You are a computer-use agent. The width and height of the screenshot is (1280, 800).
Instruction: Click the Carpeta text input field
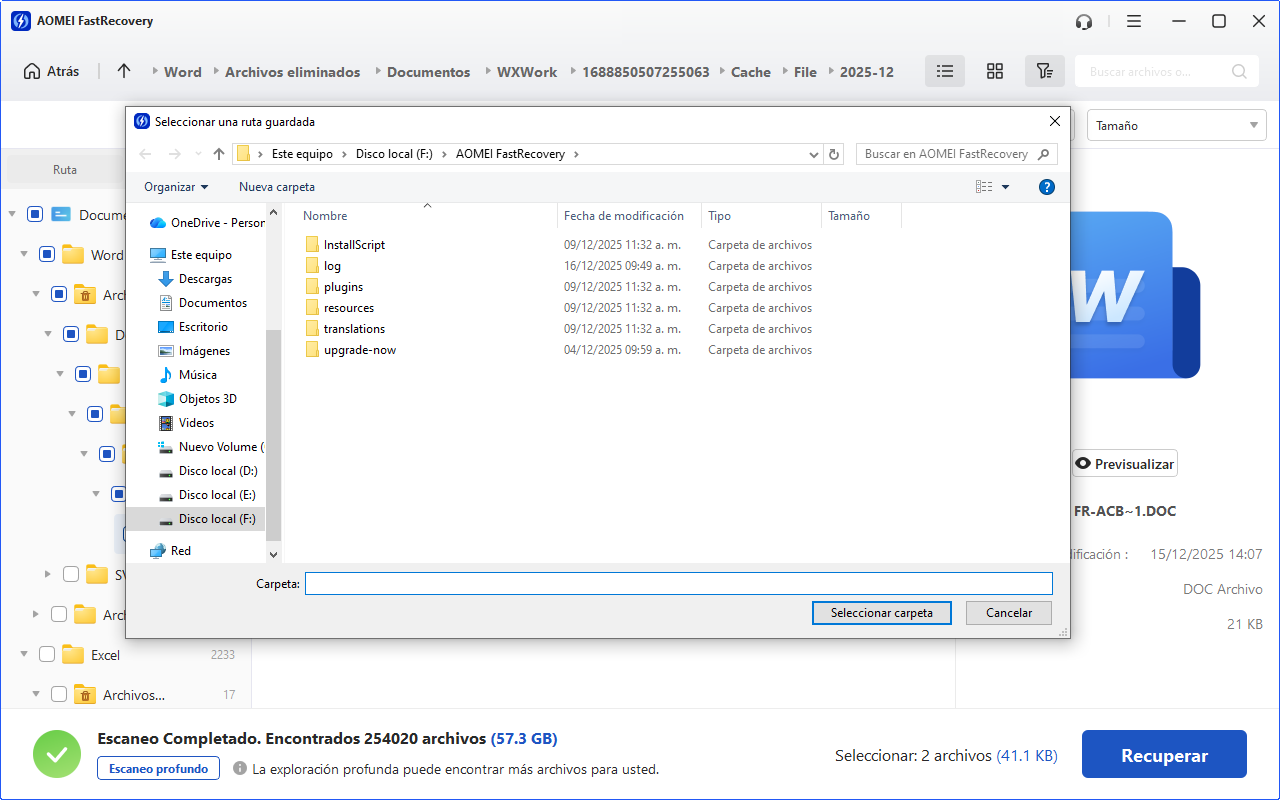pos(678,584)
